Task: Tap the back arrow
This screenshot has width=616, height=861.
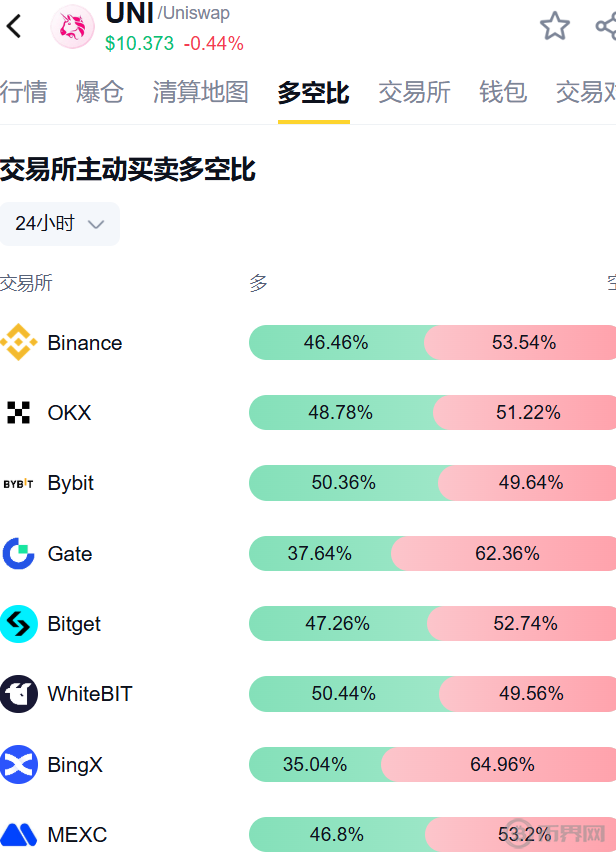Action: click(14, 26)
